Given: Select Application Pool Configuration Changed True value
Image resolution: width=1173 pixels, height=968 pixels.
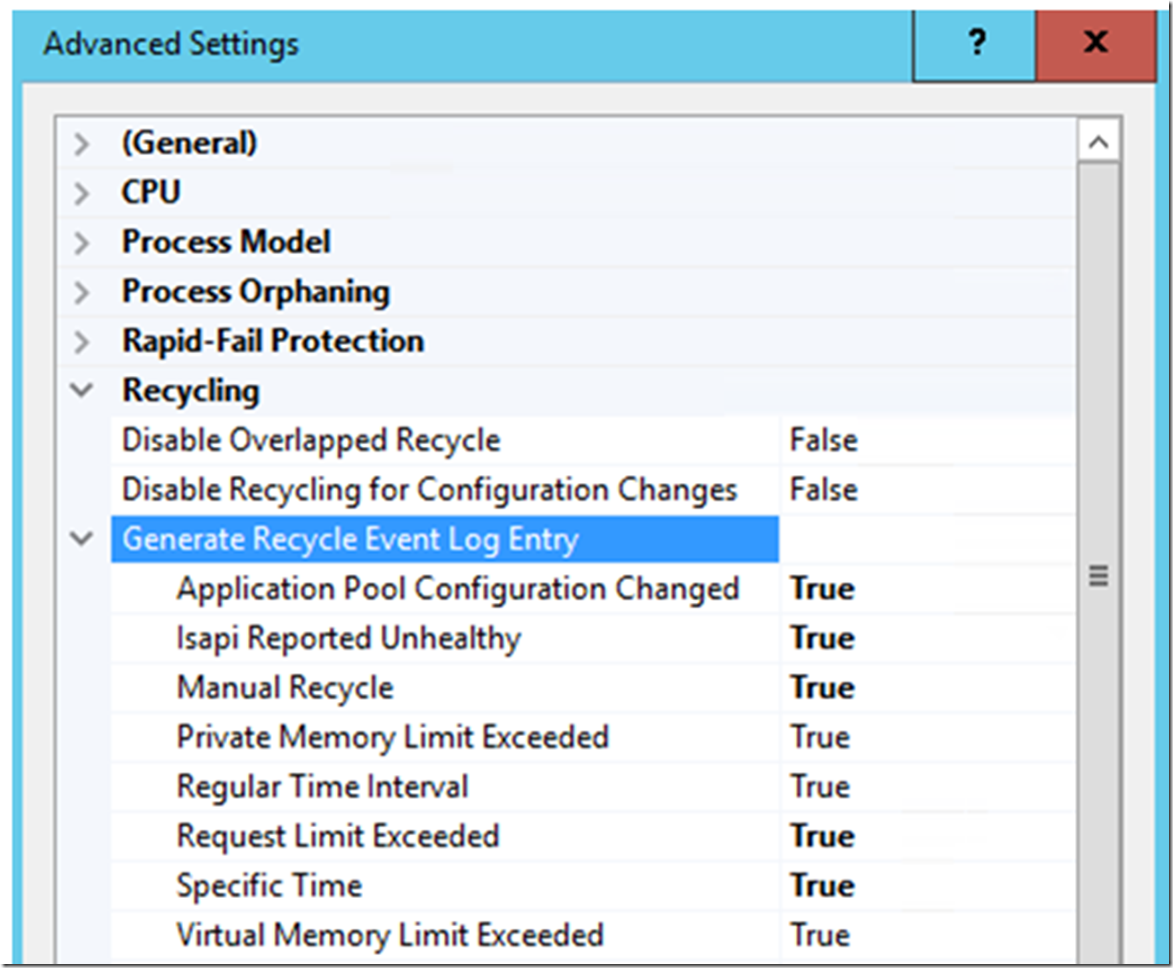Looking at the screenshot, I should point(822,589).
